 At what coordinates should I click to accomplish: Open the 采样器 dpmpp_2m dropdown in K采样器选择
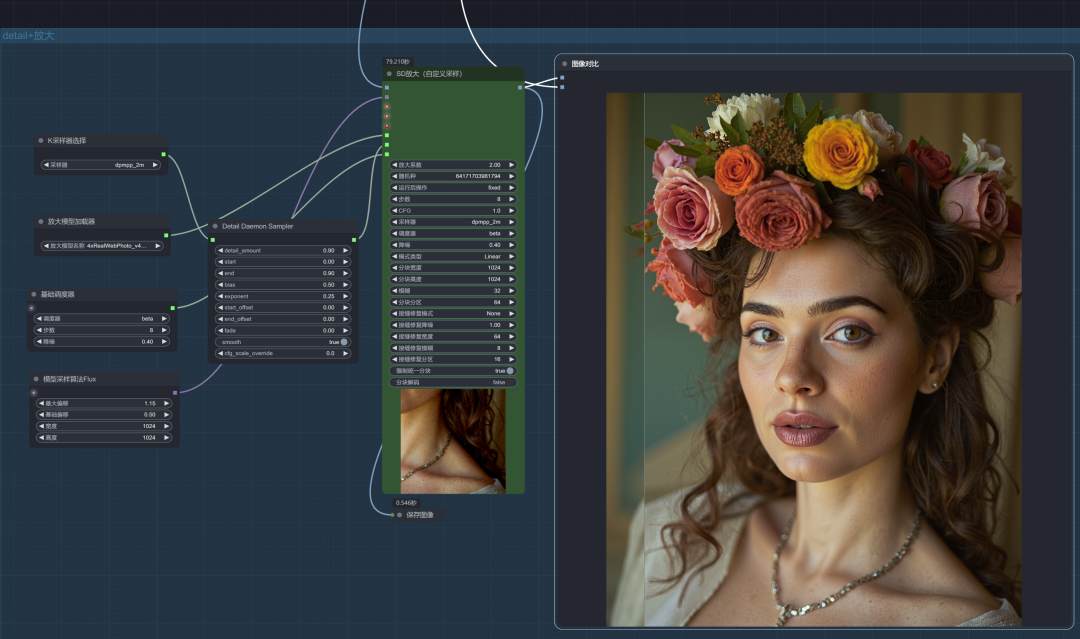[100, 165]
